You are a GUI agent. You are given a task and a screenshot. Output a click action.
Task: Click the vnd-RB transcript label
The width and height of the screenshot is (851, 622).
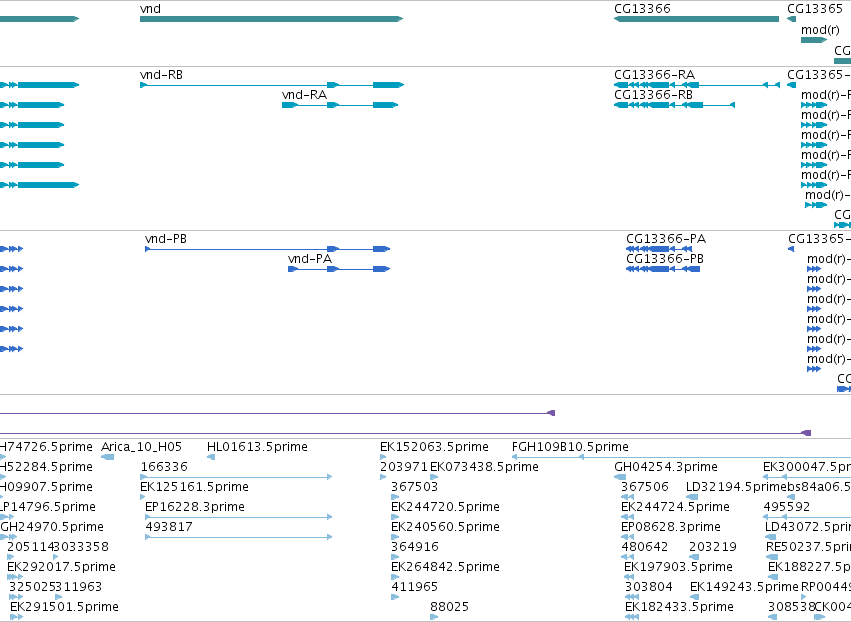tap(161, 75)
